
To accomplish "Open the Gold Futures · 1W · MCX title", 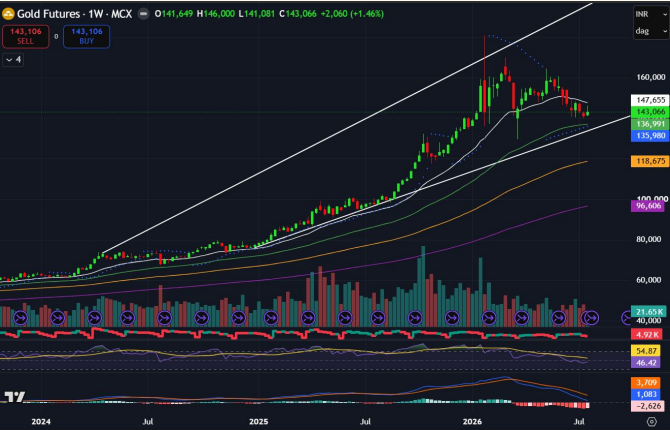I will click(x=74, y=14).
